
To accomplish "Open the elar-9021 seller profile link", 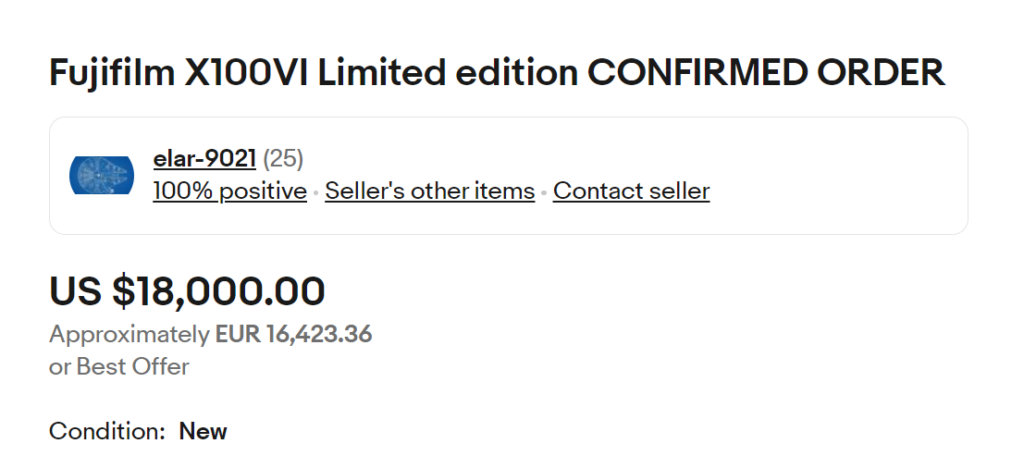I will click(204, 158).
